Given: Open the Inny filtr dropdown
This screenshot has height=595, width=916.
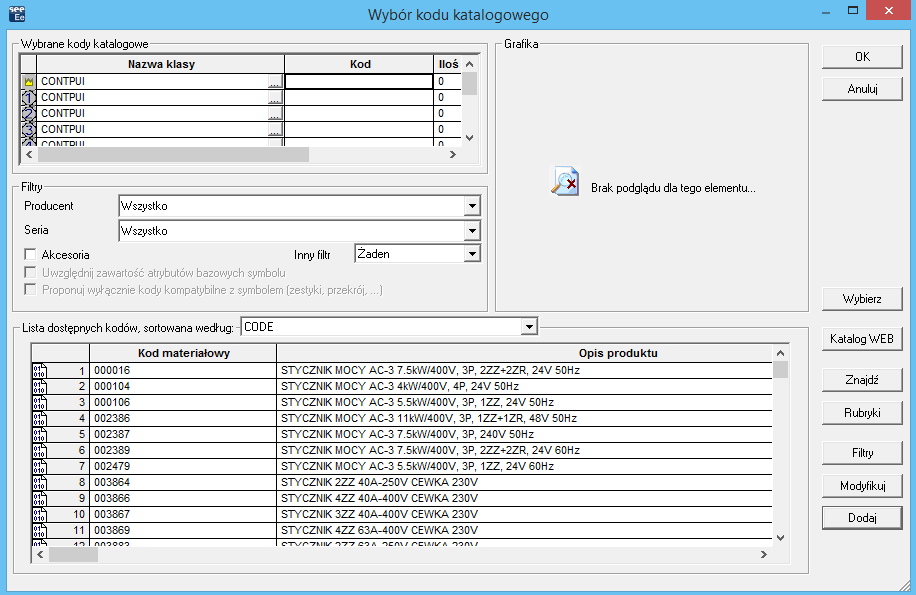Looking at the screenshot, I should pyautogui.click(x=472, y=254).
